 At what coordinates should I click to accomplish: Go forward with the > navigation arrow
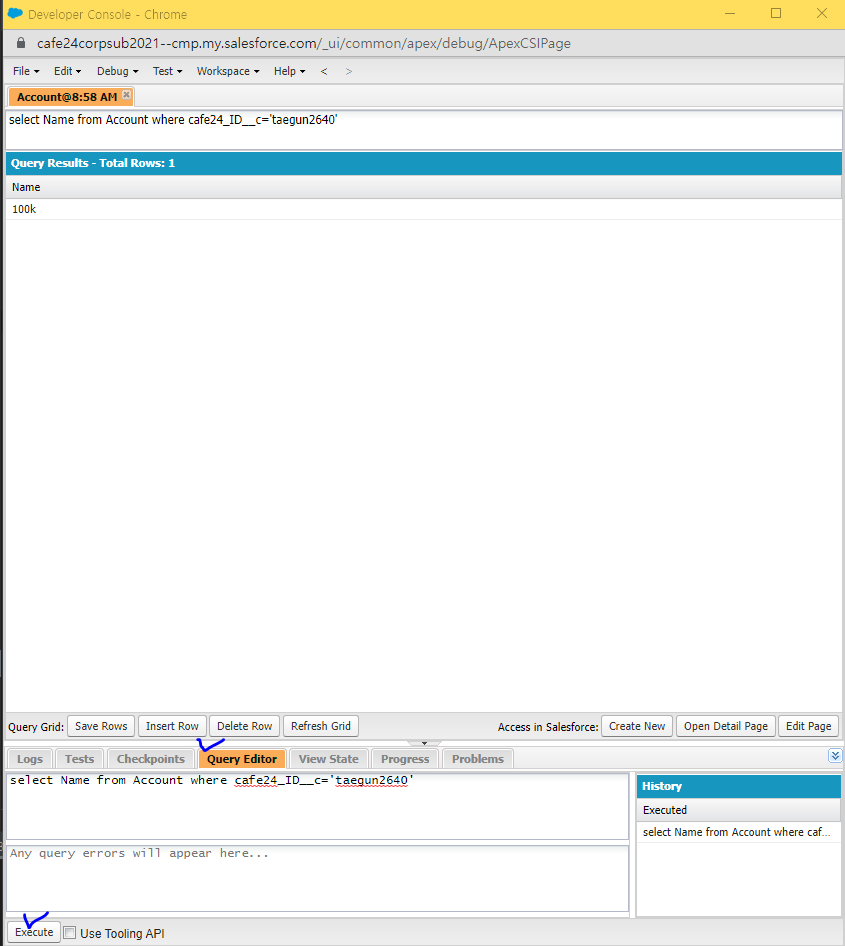pyautogui.click(x=349, y=71)
